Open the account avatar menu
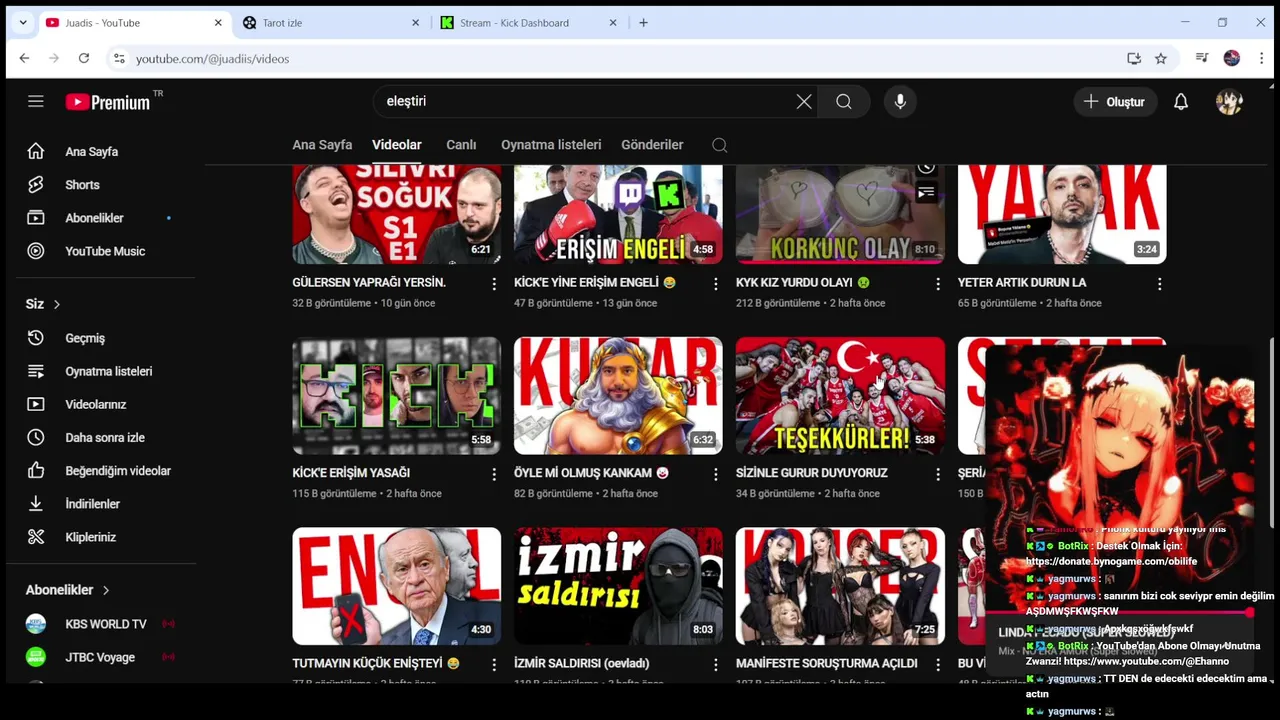 coord(1229,101)
